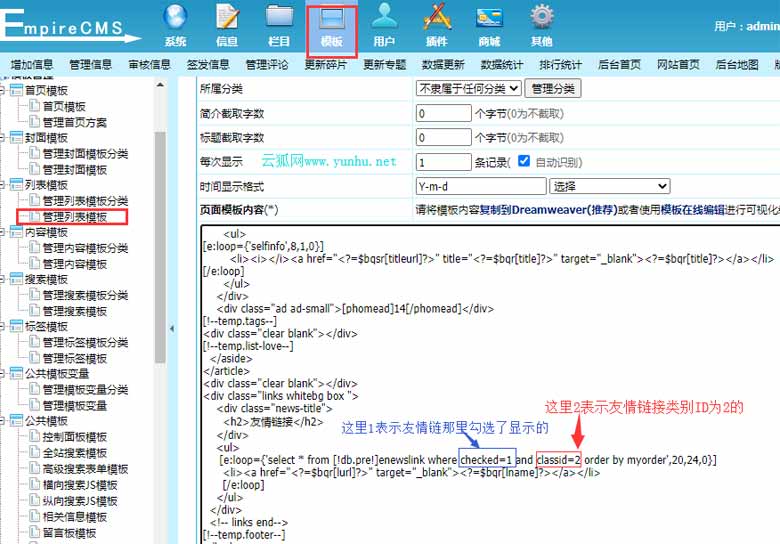Click the sidebar vertical scrollbar thumb
The height and width of the screenshot is (544, 780).
point(160,248)
